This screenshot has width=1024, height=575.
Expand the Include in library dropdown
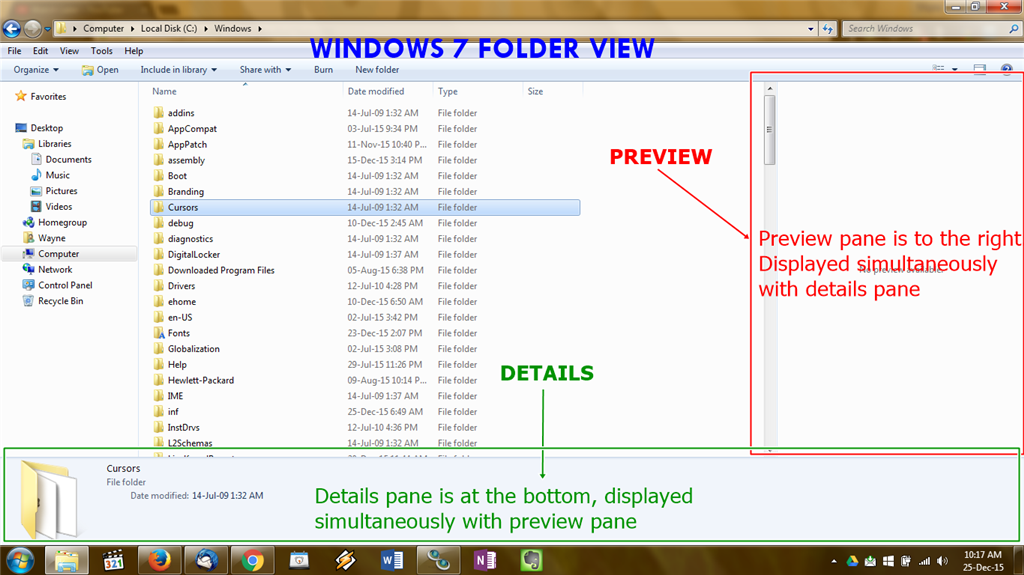[178, 69]
